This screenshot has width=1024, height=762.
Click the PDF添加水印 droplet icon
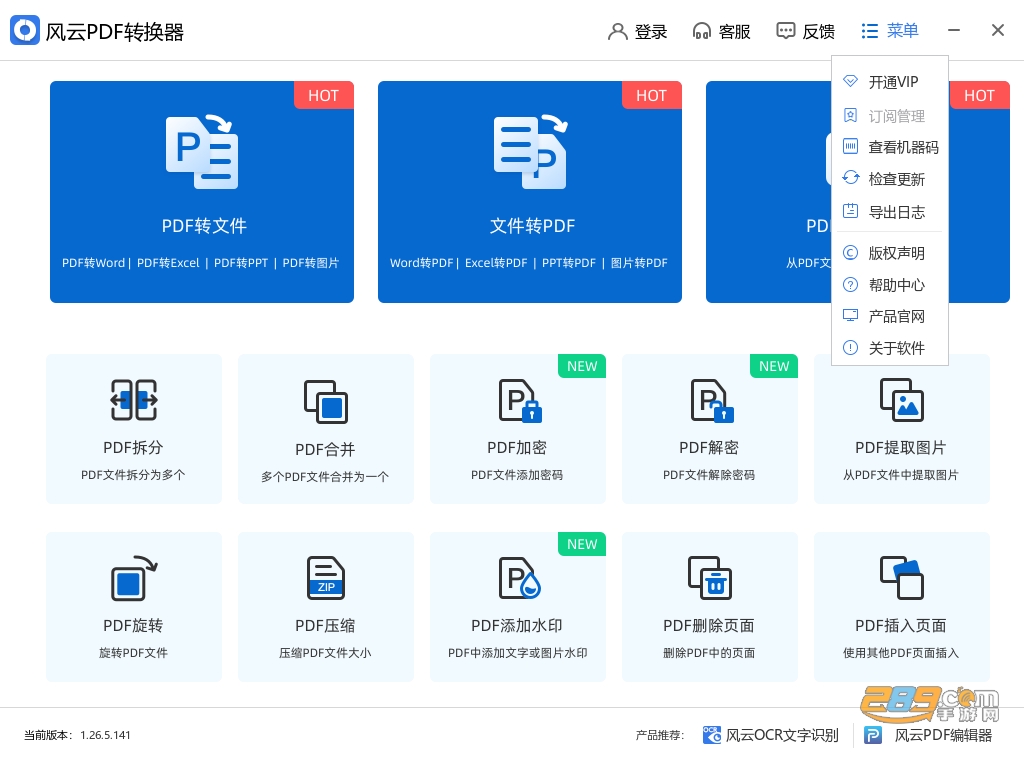tap(520, 578)
